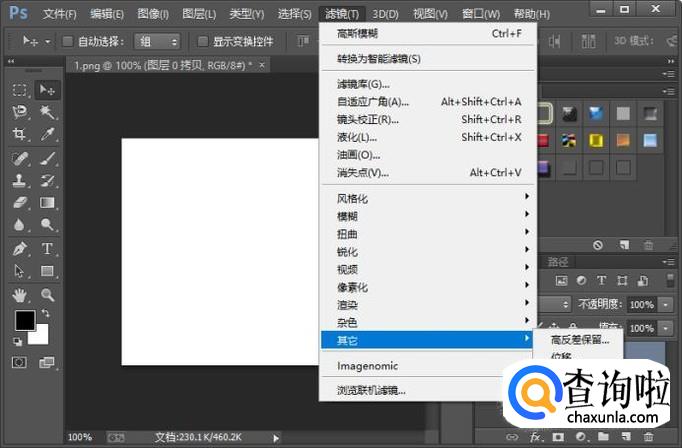The height and width of the screenshot is (448, 682).
Task: Select the Clone Stamp tool
Action: (x=20, y=181)
